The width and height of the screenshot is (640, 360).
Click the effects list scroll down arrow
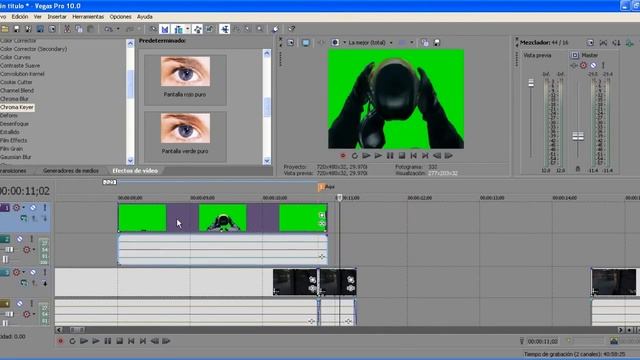pyautogui.click(x=130, y=160)
